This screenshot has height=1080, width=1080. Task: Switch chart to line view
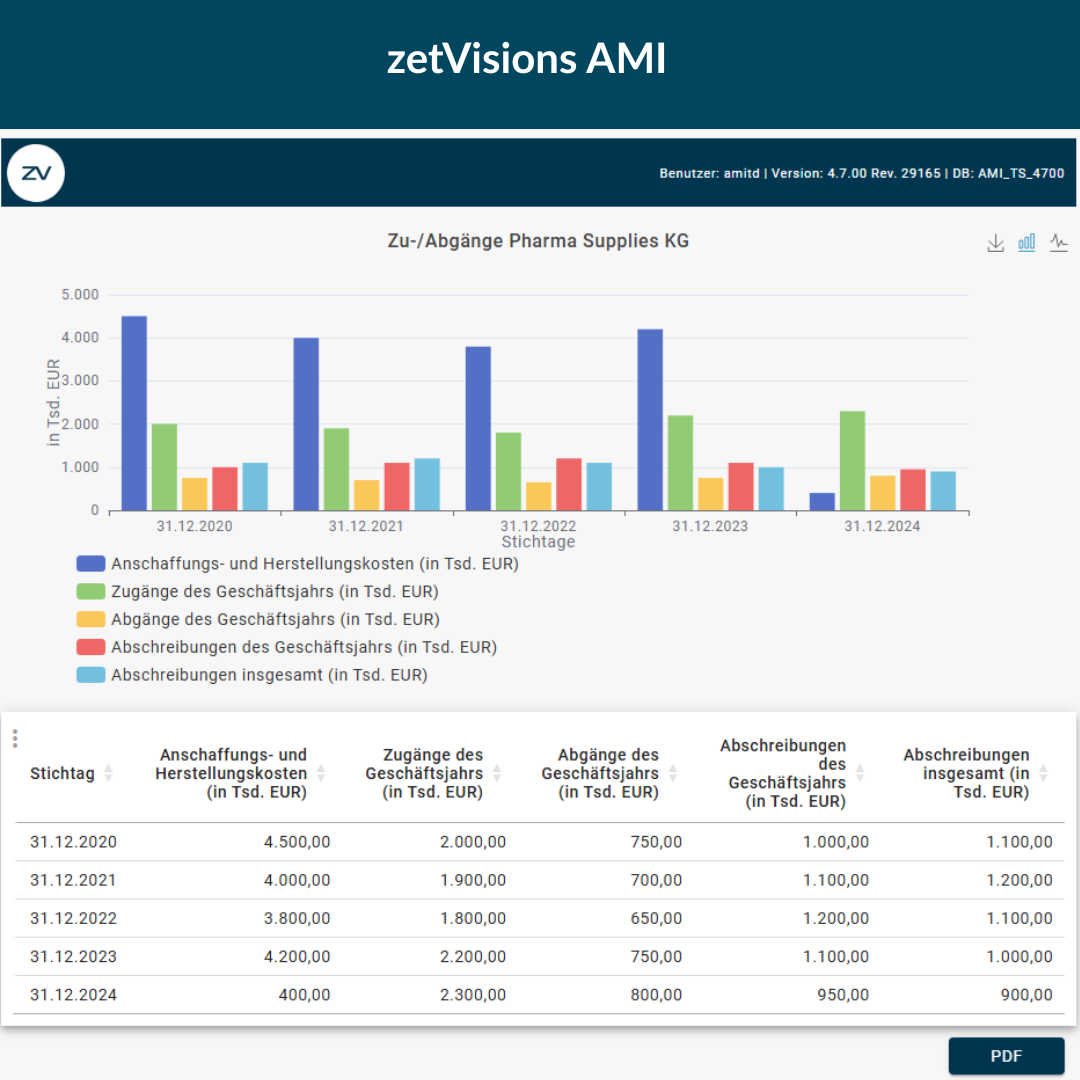[x=1059, y=243]
